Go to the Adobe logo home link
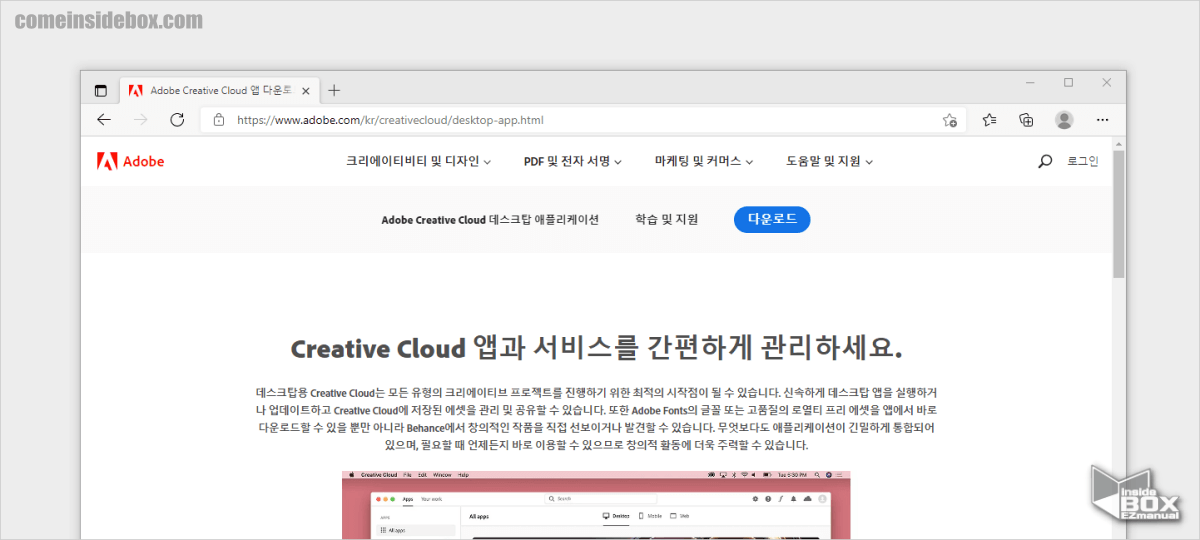 tap(131, 161)
